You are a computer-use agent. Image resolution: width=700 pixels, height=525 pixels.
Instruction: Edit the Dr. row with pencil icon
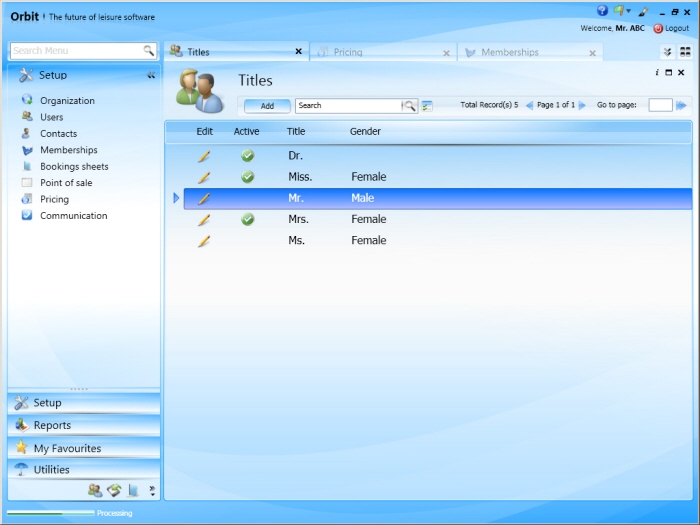point(204,156)
